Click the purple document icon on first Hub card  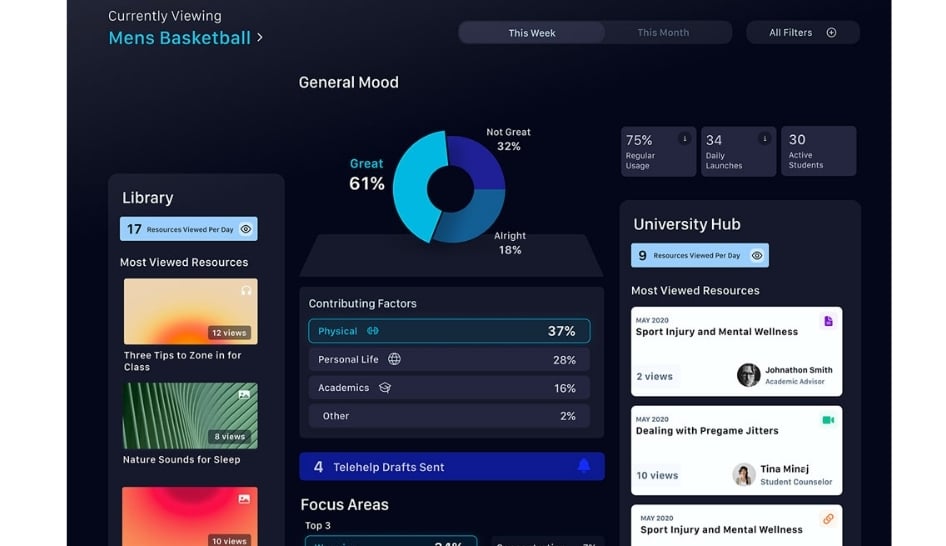click(828, 321)
